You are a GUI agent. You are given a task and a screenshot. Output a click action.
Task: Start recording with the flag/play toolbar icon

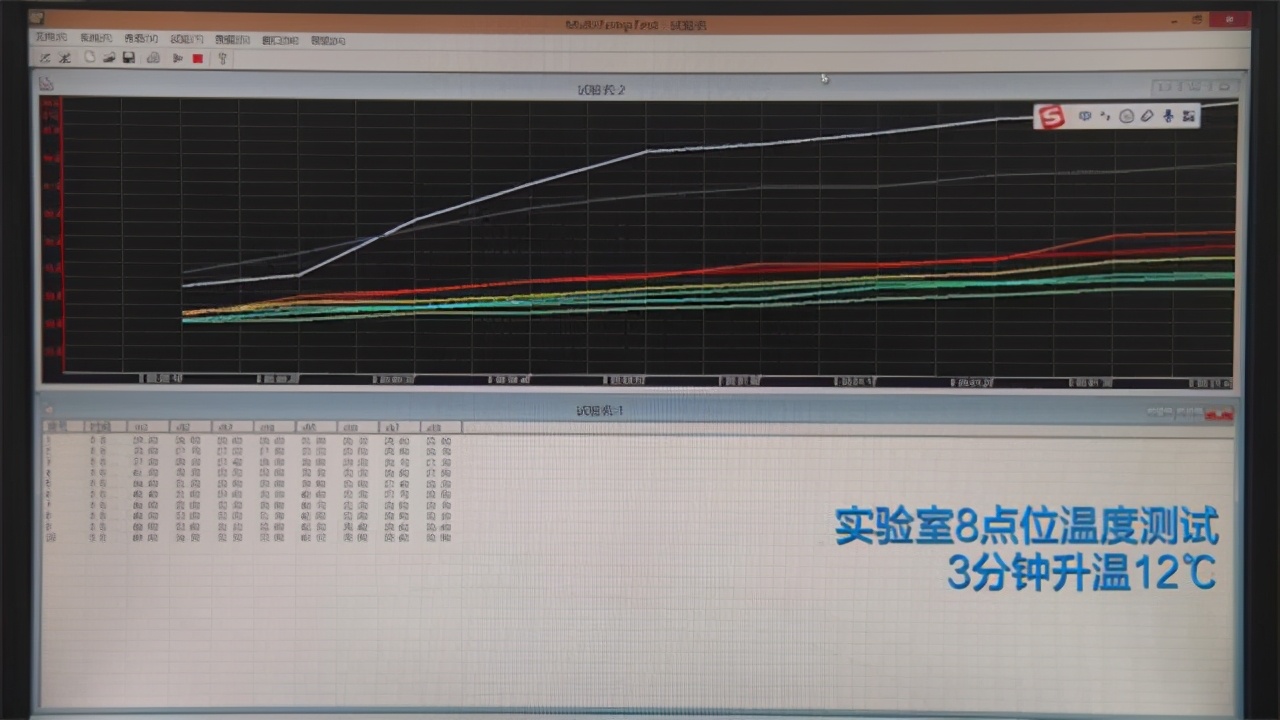[x=178, y=58]
